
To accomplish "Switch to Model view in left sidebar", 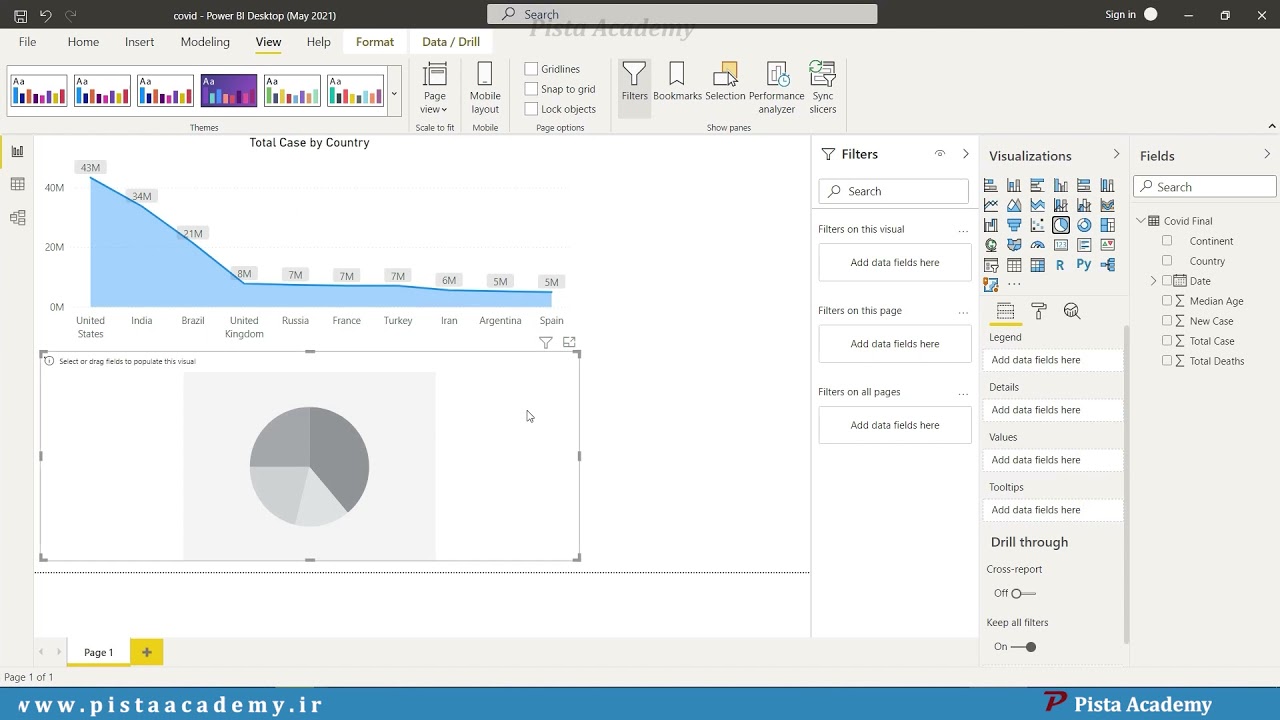I will click(17, 217).
